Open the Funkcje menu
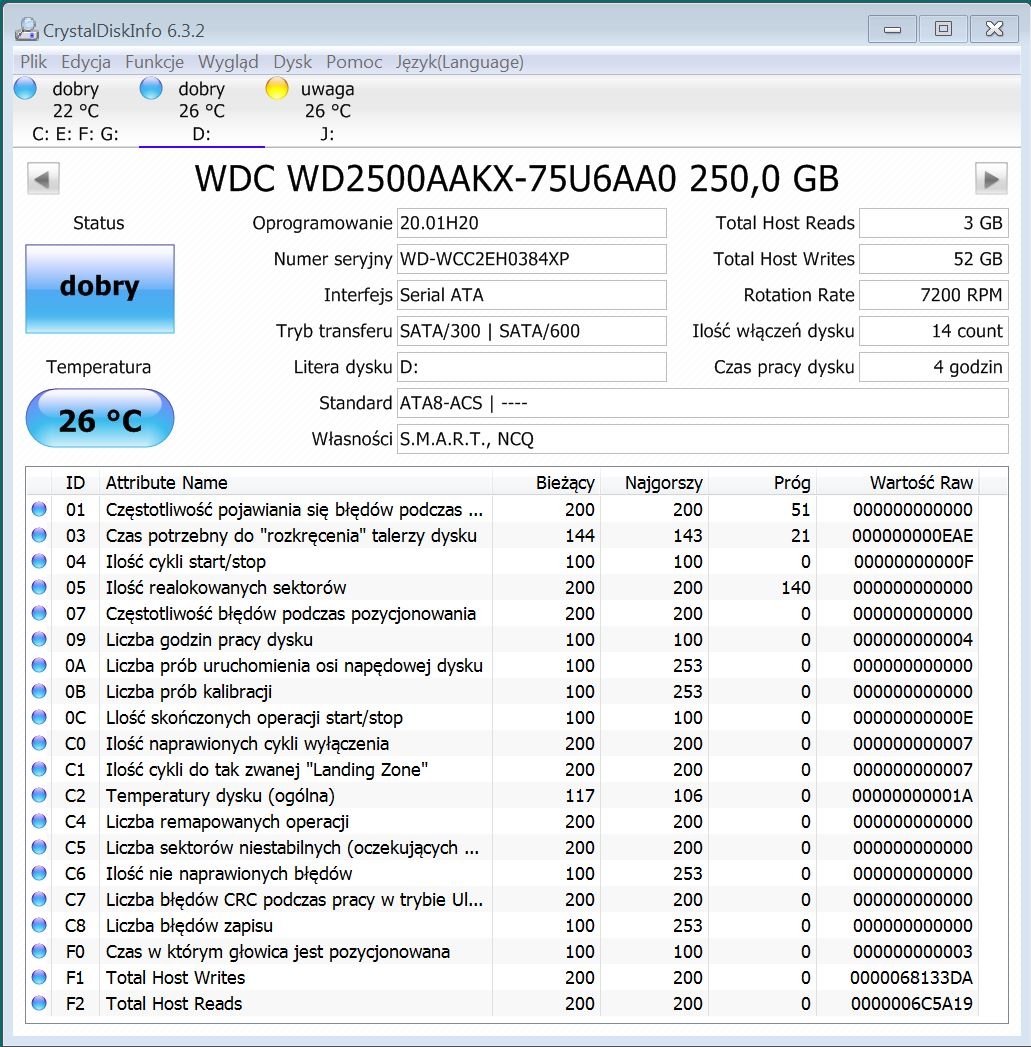This screenshot has width=1031, height=1047. (x=154, y=62)
